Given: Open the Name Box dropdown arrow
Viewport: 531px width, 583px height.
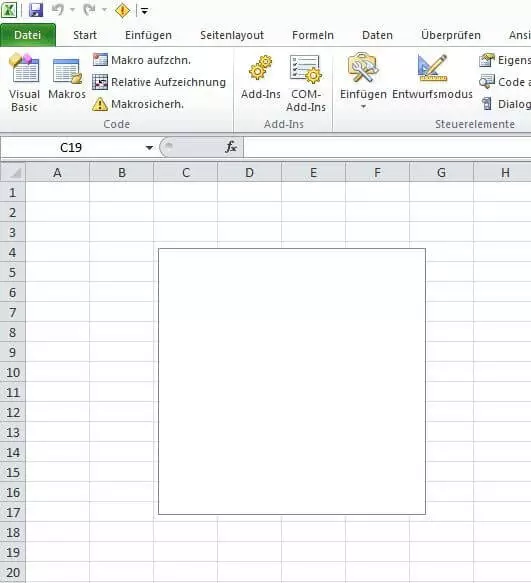Looking at the screenshot, I should tap(149, 148).
